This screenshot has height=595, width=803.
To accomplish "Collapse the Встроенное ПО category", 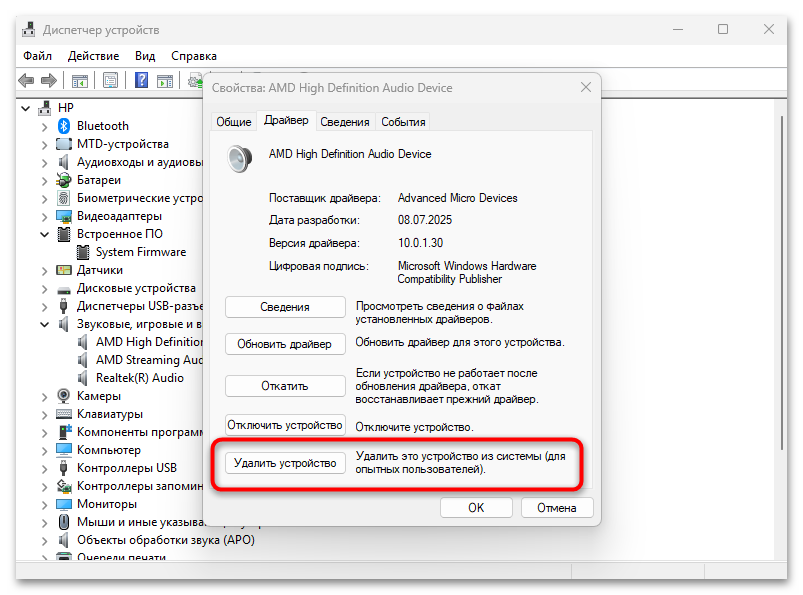I will 45,235.
